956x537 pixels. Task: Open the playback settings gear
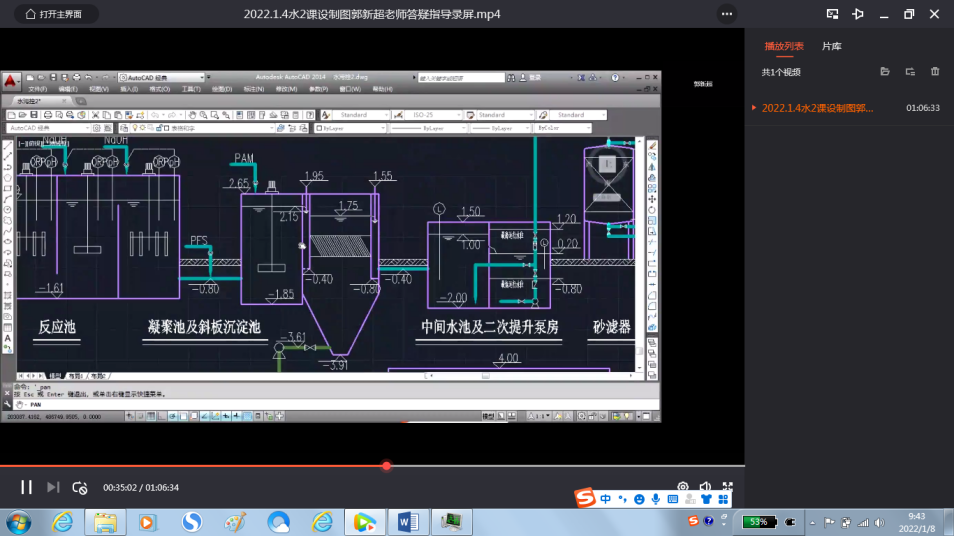(x=683, y=487)
